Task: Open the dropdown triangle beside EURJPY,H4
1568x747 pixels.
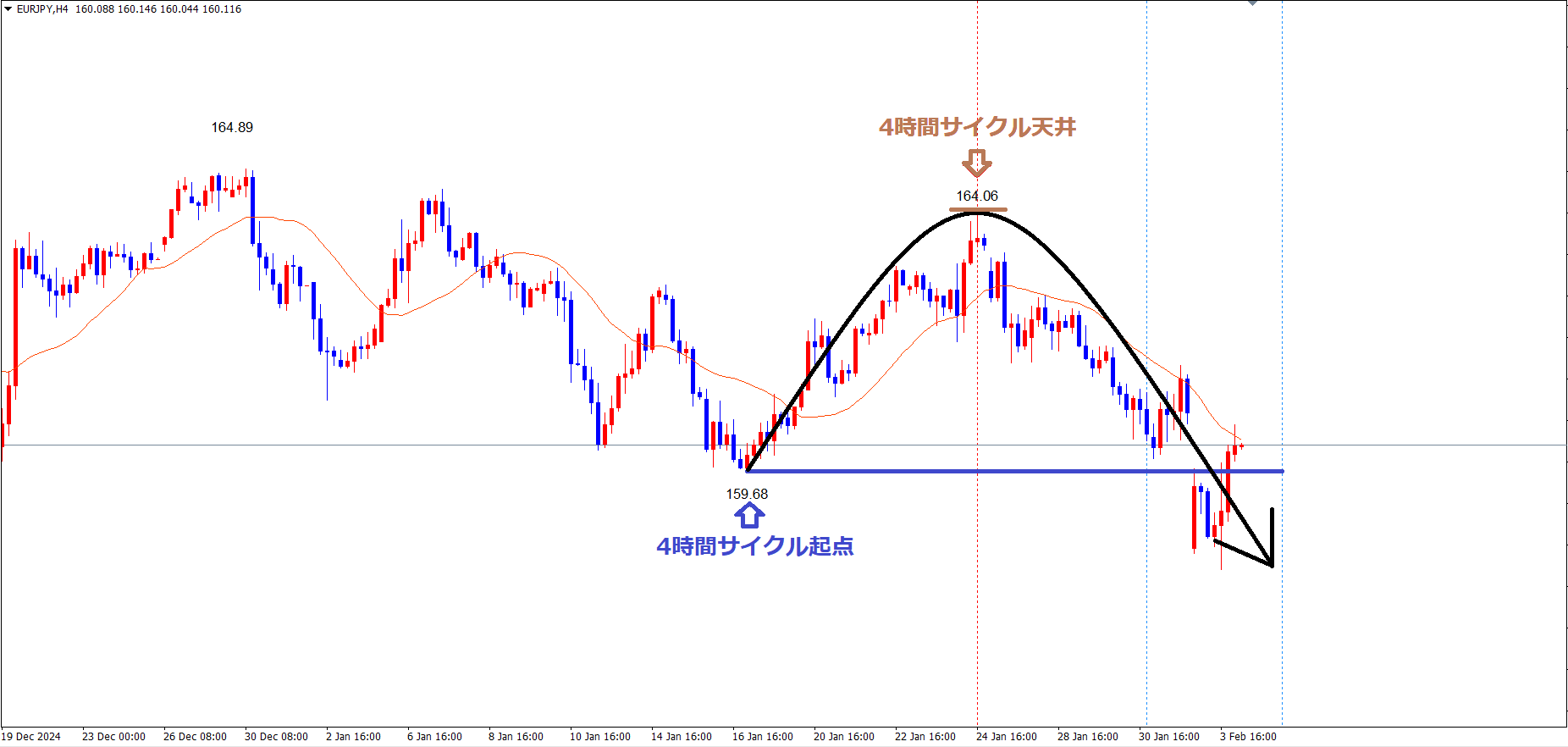Action: coord(8,9)
